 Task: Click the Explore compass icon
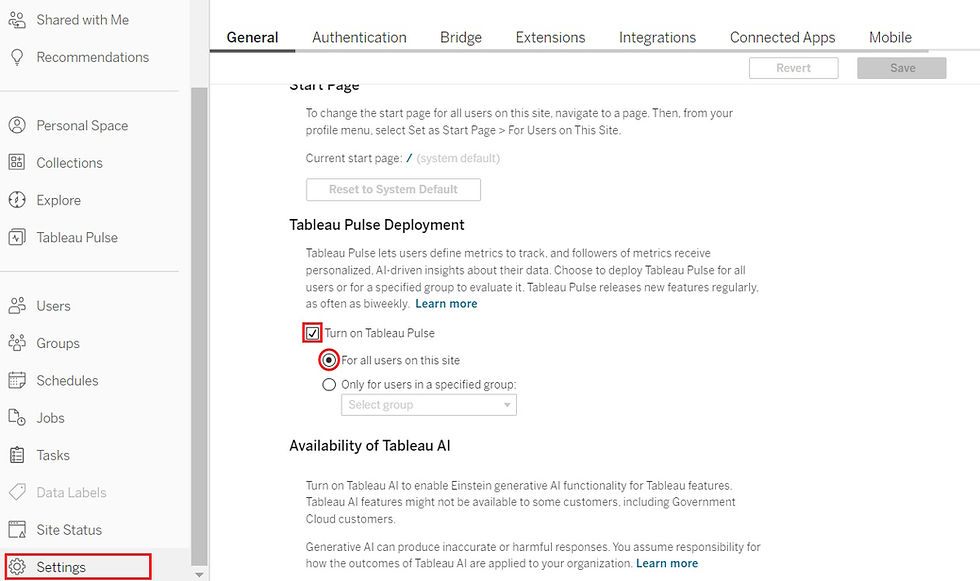17,200
